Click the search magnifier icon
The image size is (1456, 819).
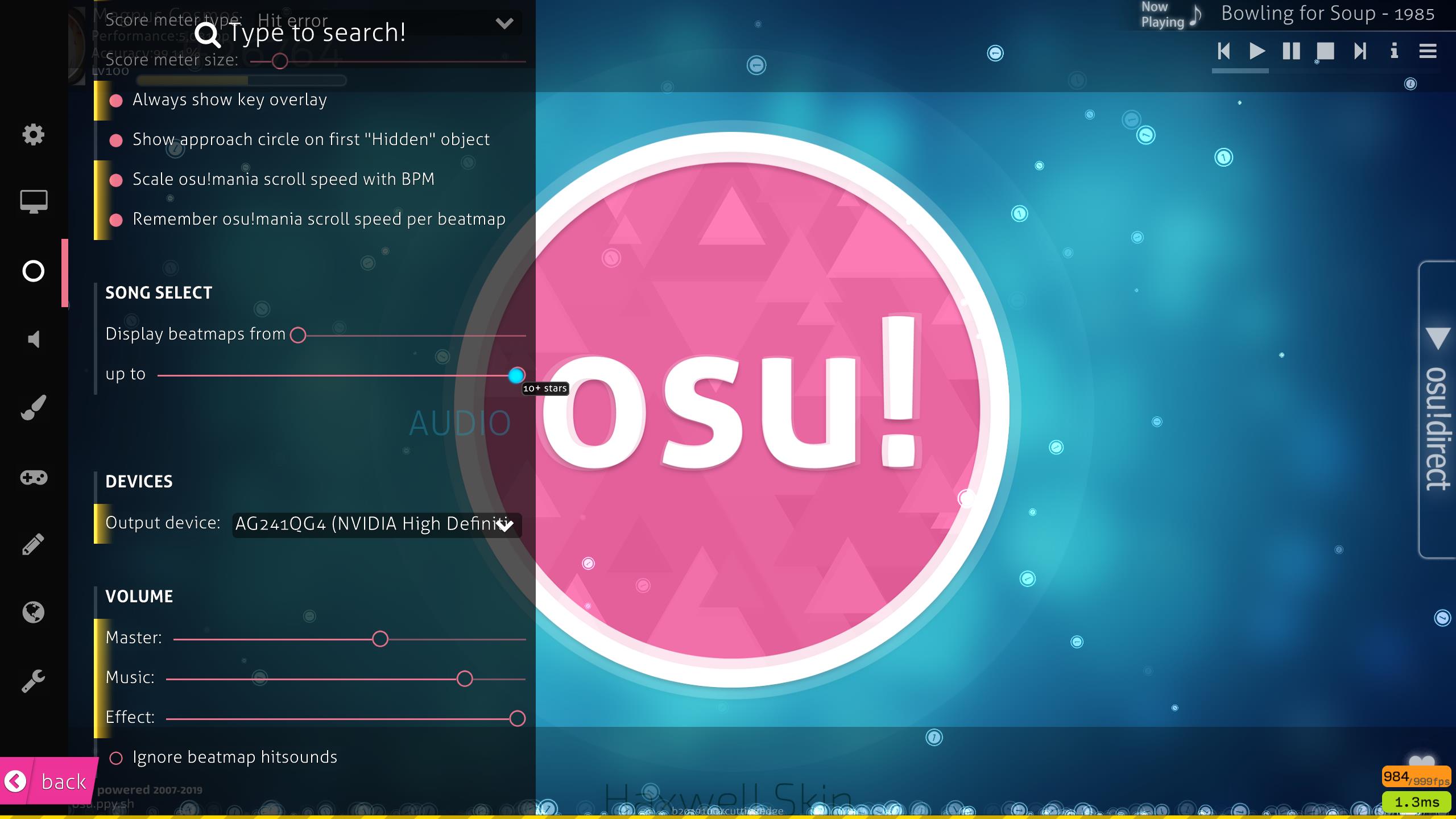tap(207, 34)
